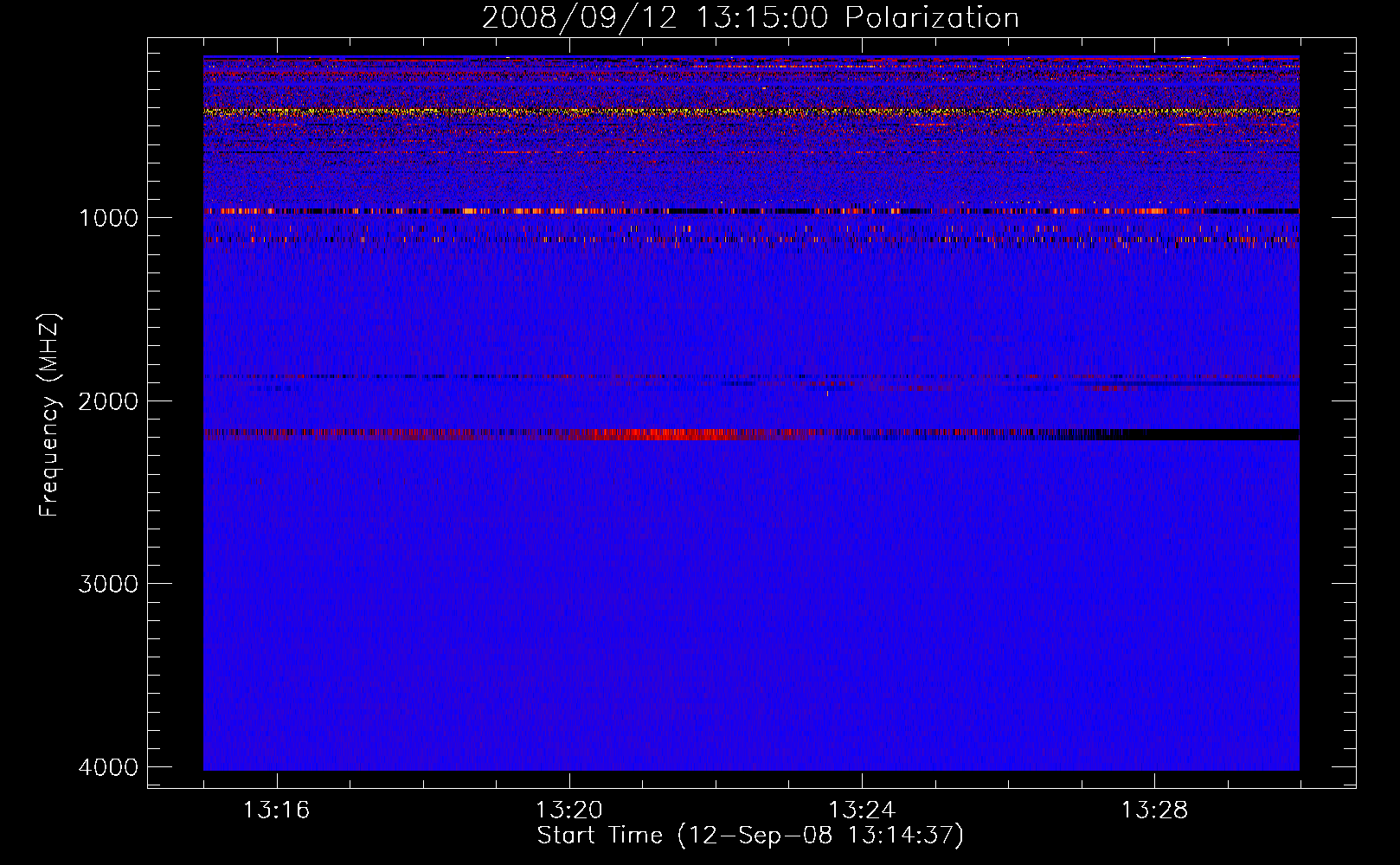Click the black band segment at 2200 MHz
Screen dimensions: 1400x865
point(1203,434)
